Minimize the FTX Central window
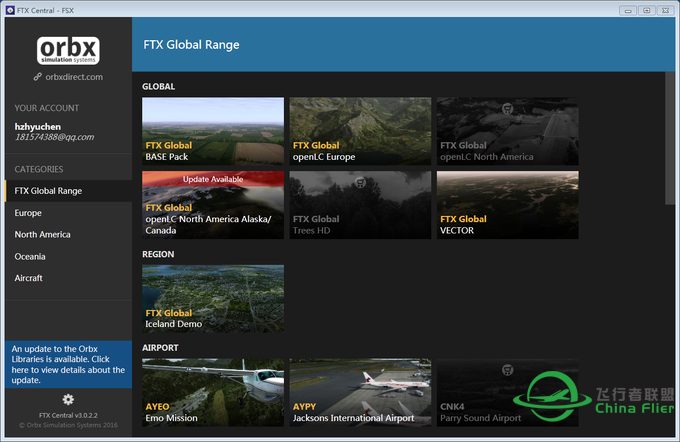The width and height of the screenshot is (680, 442). [628, 10]
